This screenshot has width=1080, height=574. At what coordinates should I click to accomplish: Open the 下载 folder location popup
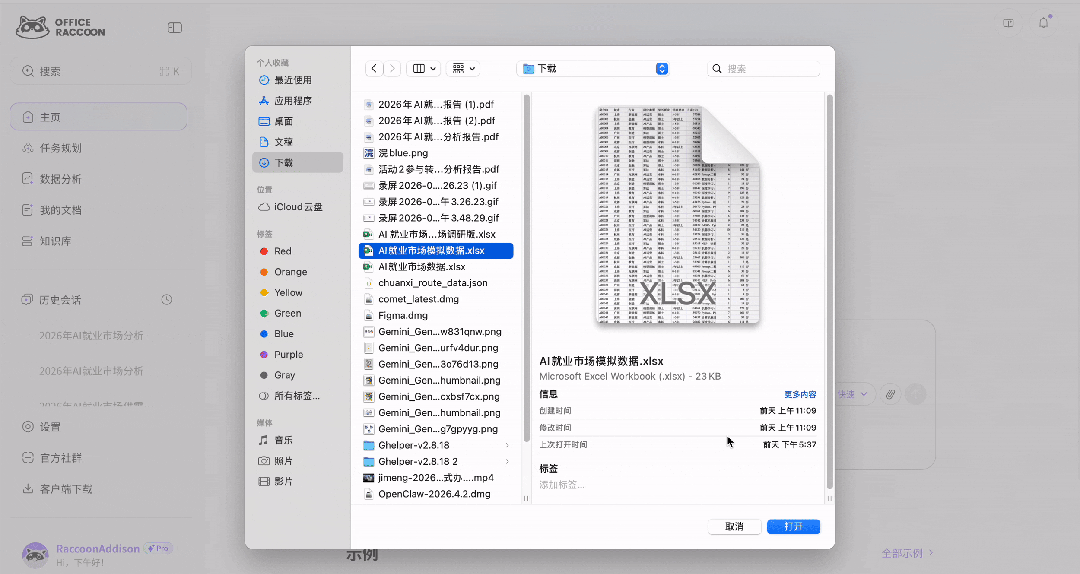pyautogui.click(x=595, y=68)
